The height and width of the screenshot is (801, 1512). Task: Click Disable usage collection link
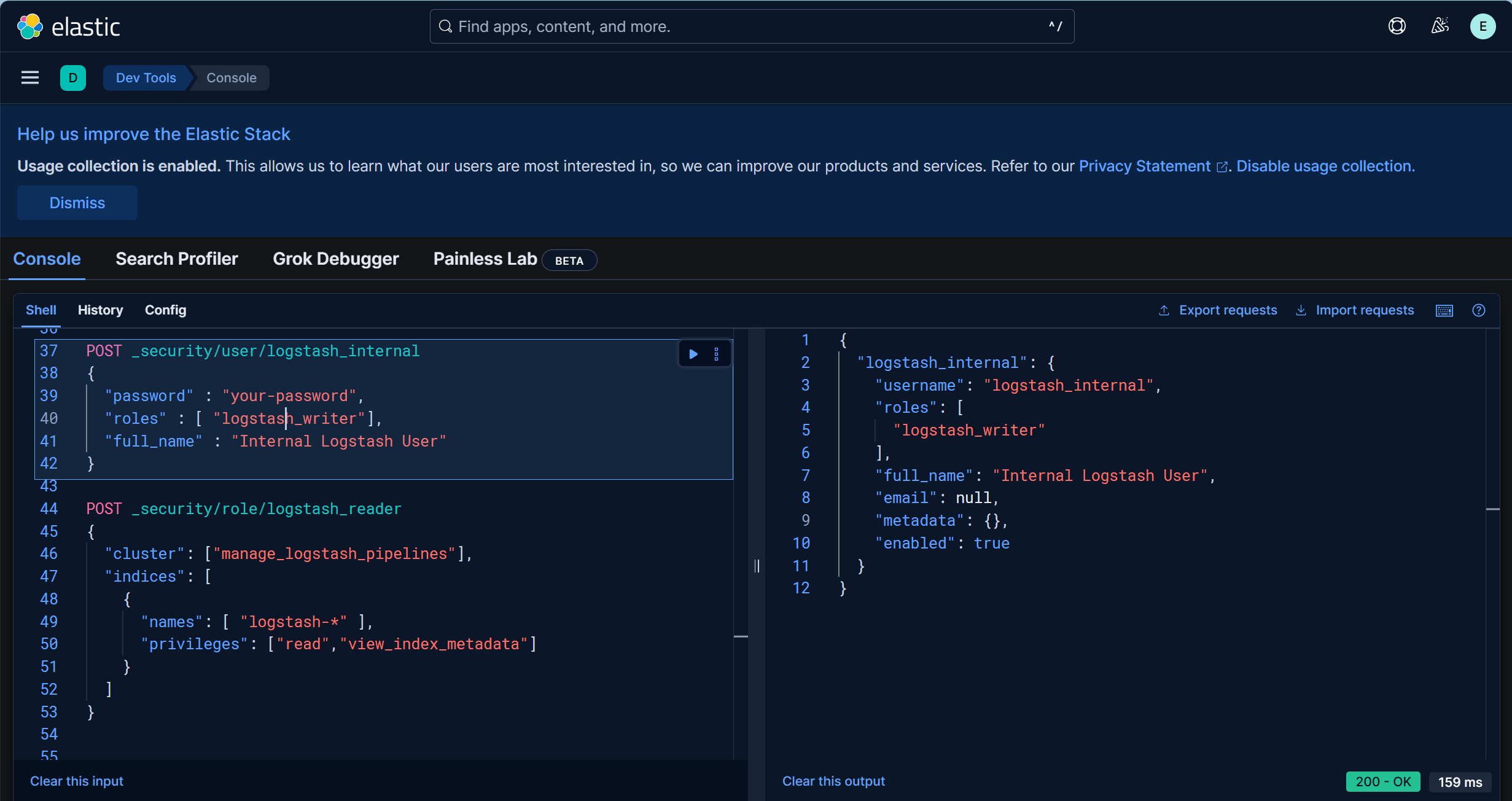[1325, 166]
